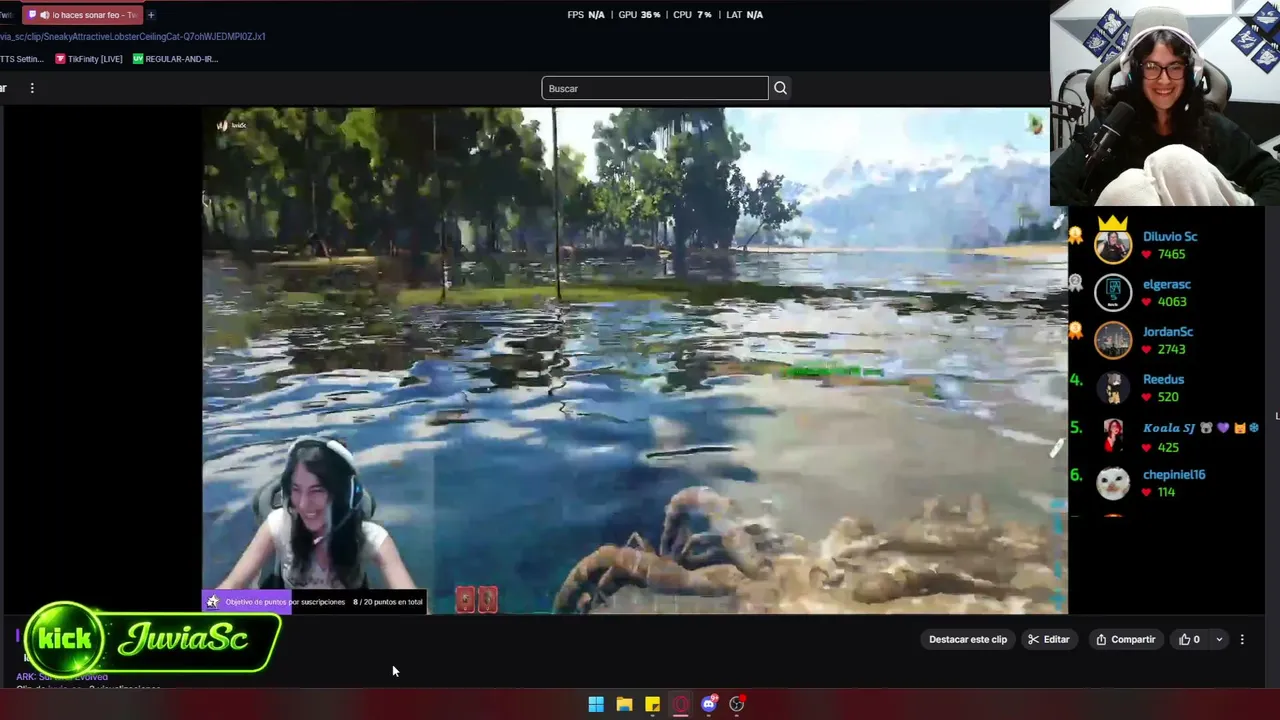Mute the tab using its speaker icon
1280x720 pixels.
coord(45,15)
